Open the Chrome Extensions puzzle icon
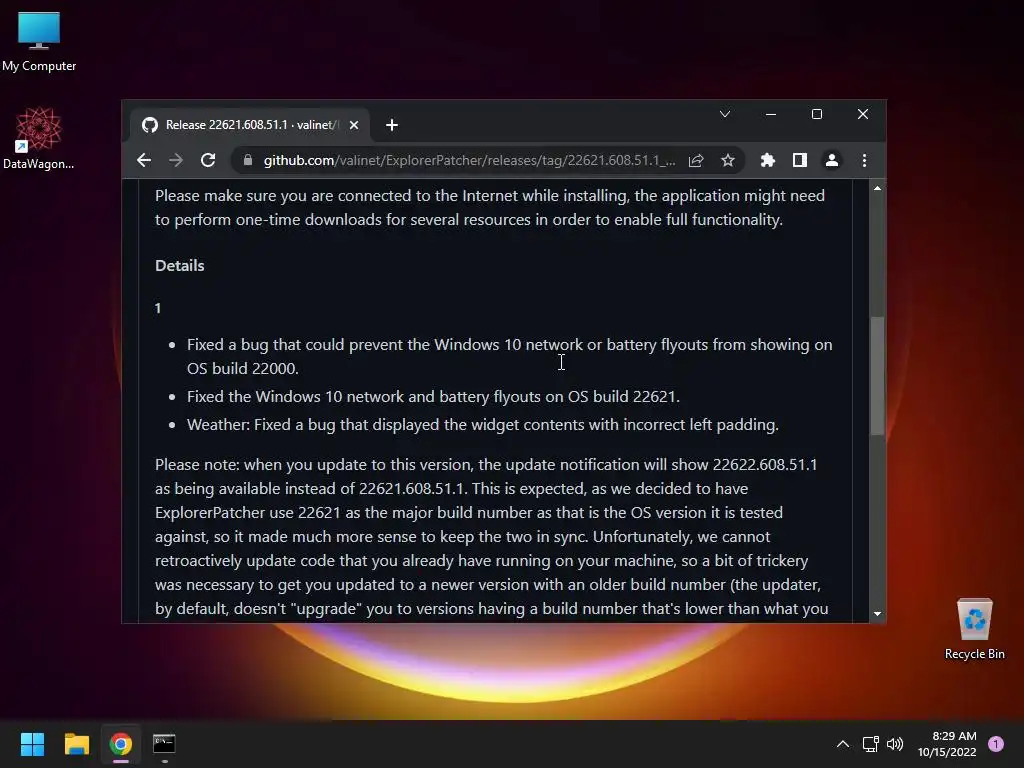This screenshot has width=1024, height=768. click(x=768, y=160)
